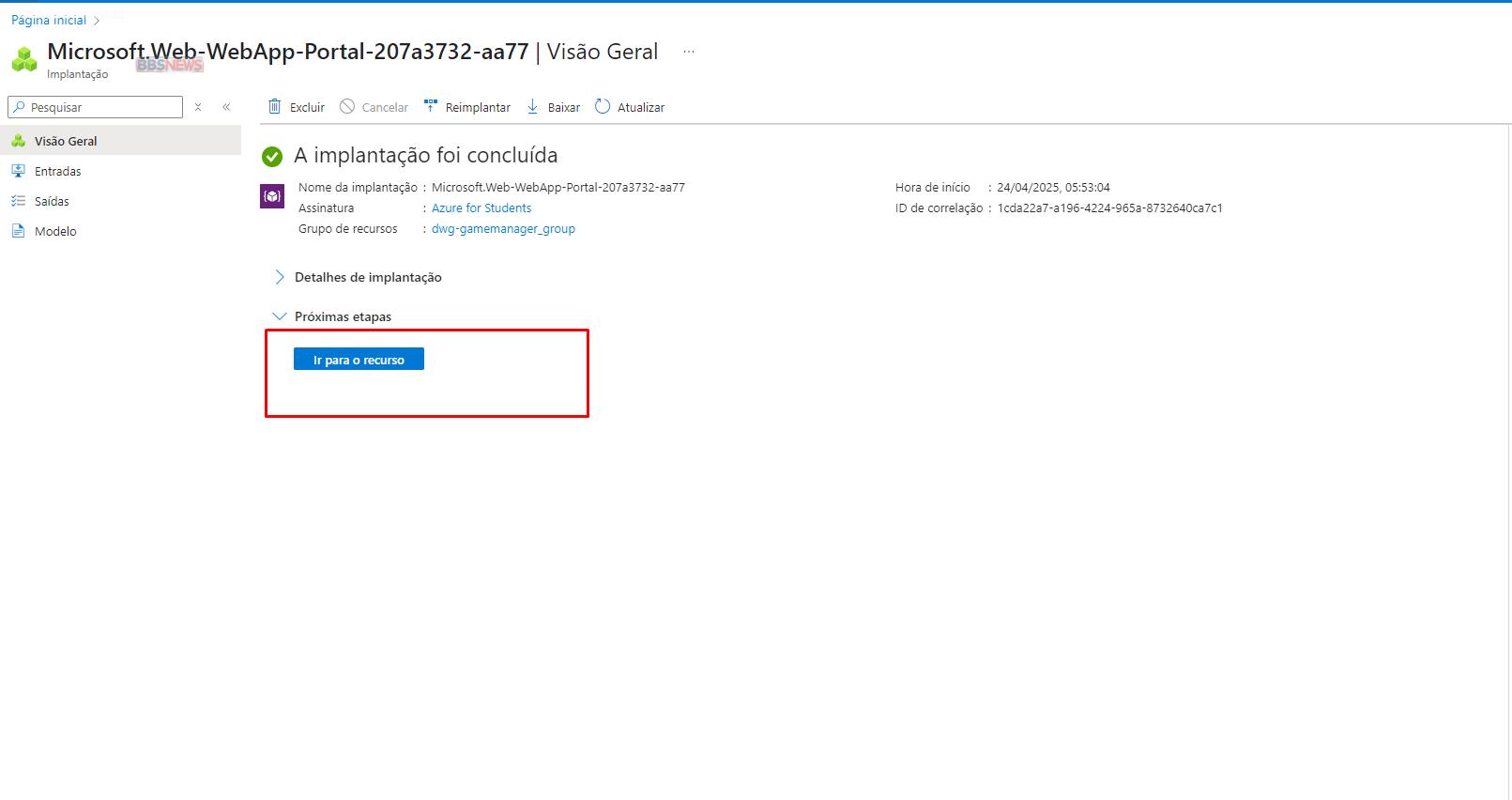This screenshot has width=1512, height=800.
Task: Go to the Página inicial breadcrumb
Action: pos(49,20)
